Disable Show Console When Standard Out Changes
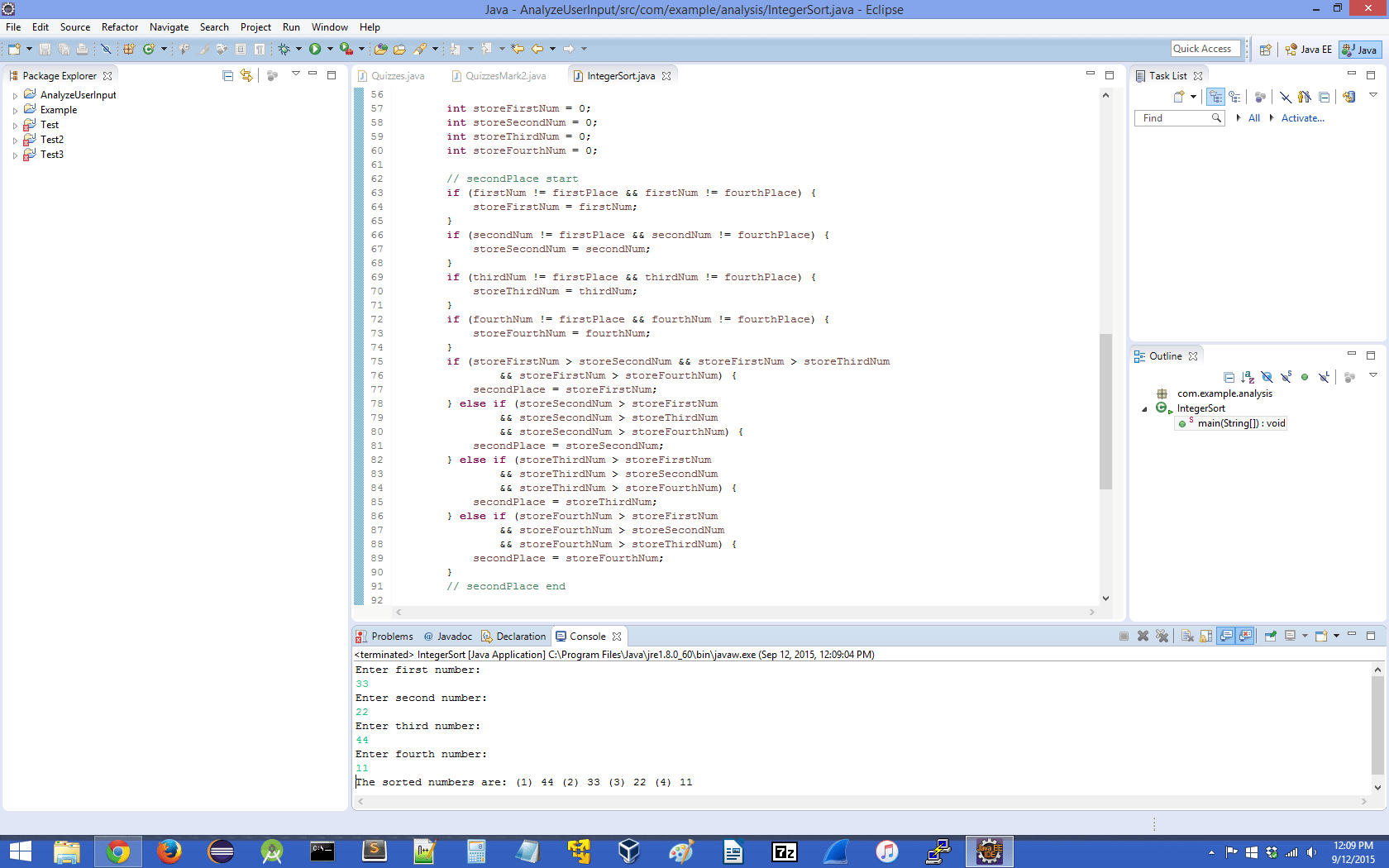 [x=1224, y=636]
